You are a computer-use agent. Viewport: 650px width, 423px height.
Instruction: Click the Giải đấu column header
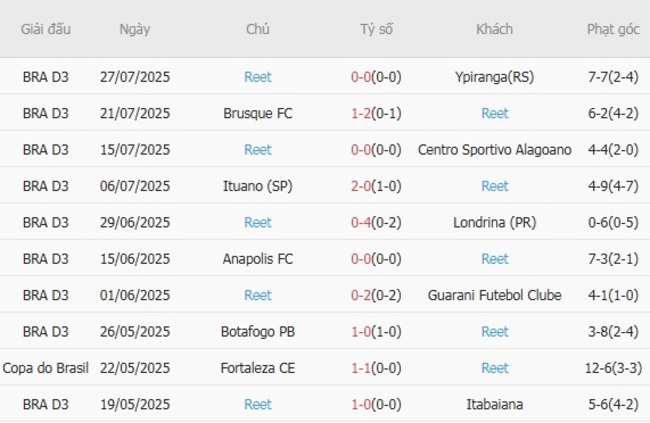pyautogui.click(x=46, y=29)
